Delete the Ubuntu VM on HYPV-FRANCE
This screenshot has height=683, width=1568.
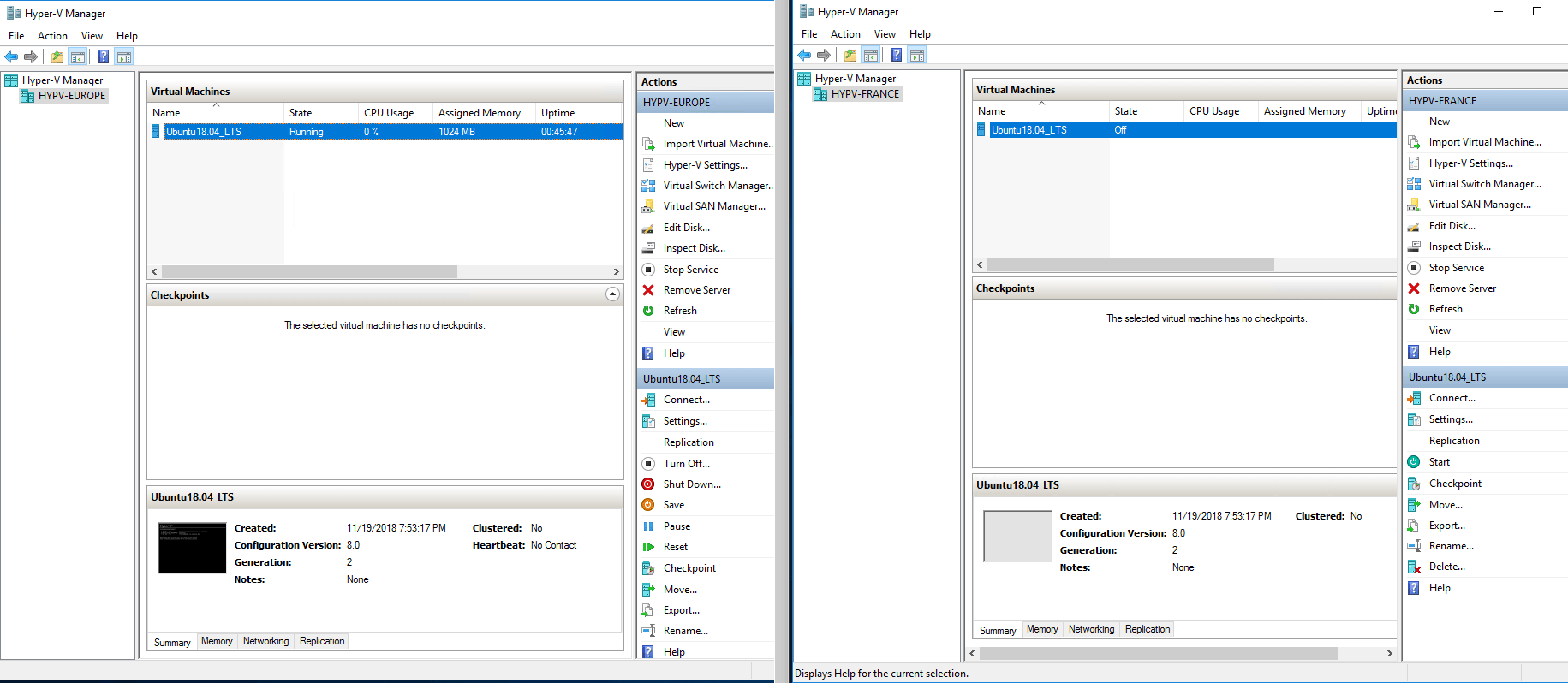tap(1446, 567)
